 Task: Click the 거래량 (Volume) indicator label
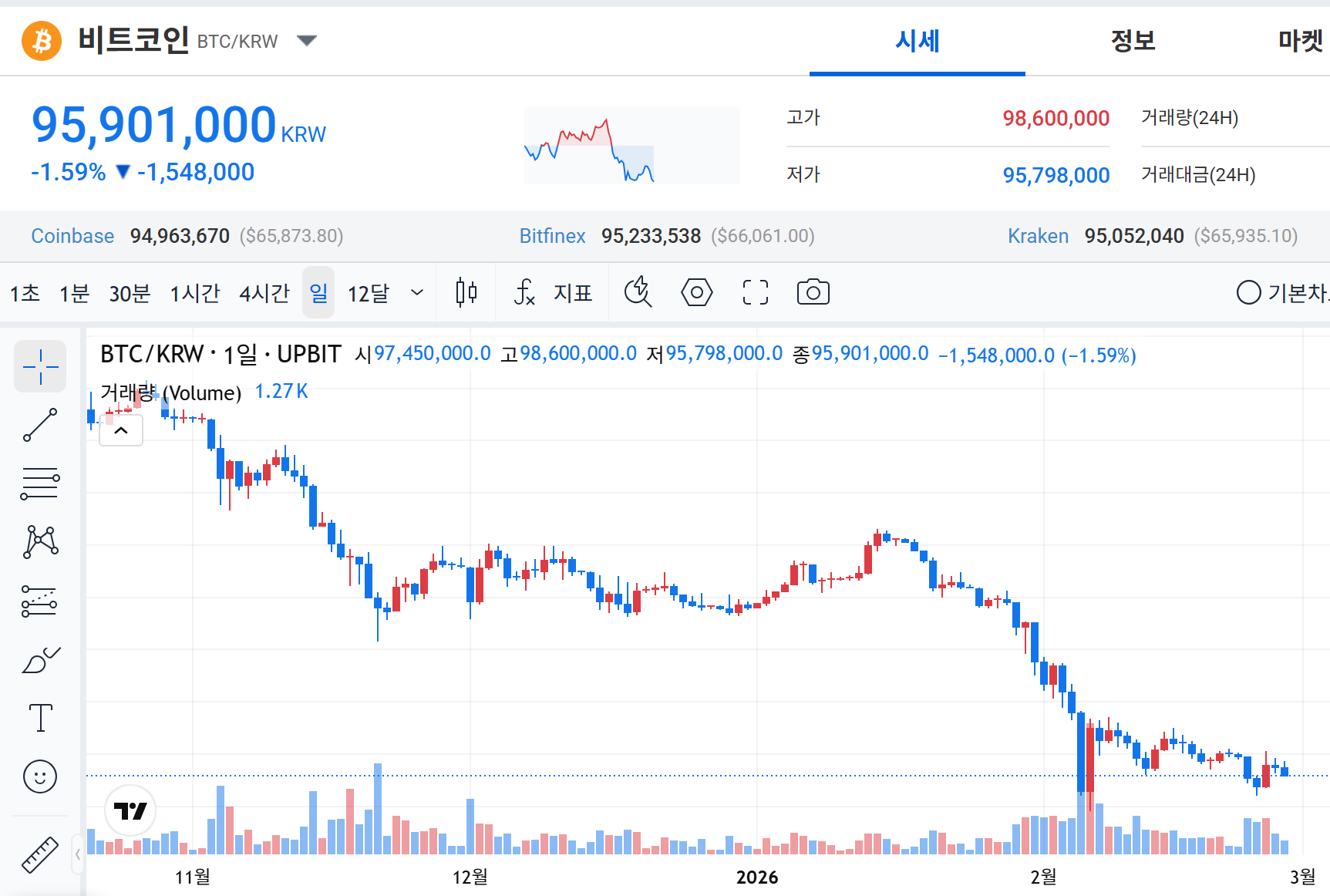(x=171, y=392)
